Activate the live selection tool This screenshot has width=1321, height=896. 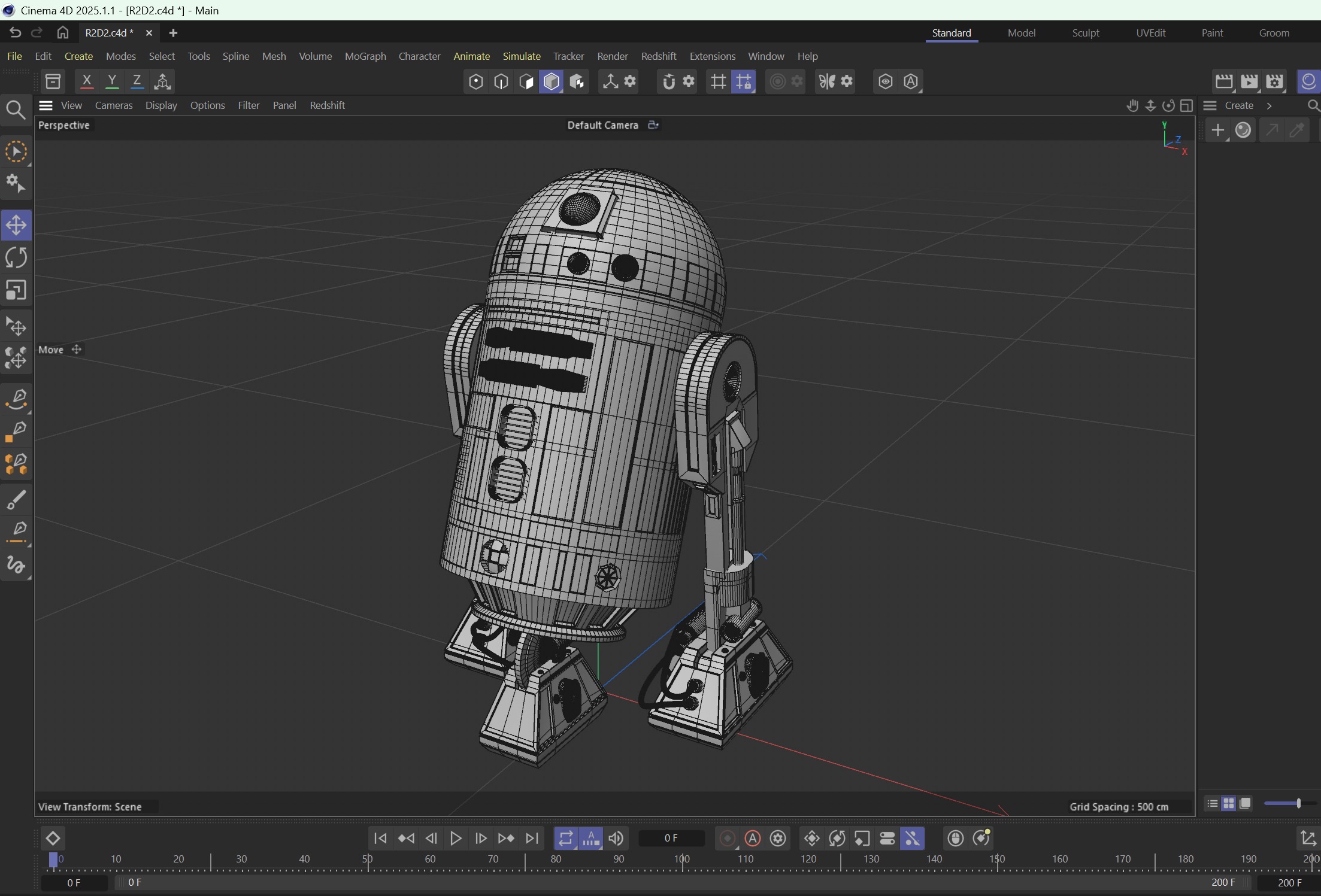(x=16, y=152)
